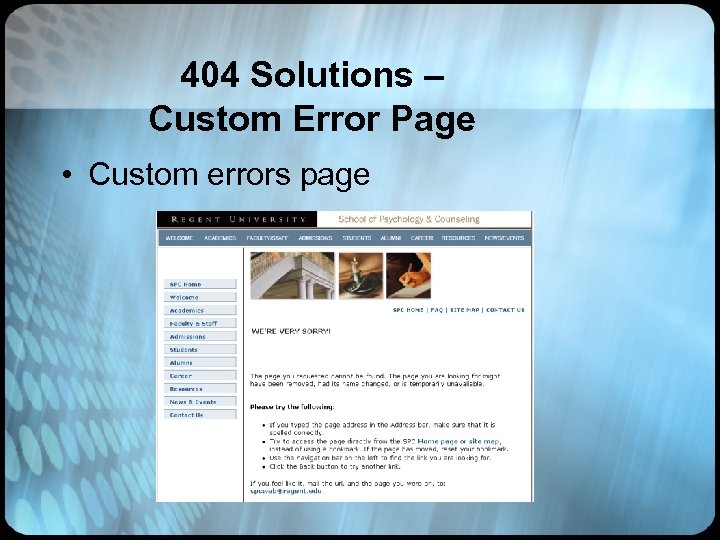This screenshot has width=720, height=540.
Task: Follow the SPC HOME link below photos
Action: (408, 310)
